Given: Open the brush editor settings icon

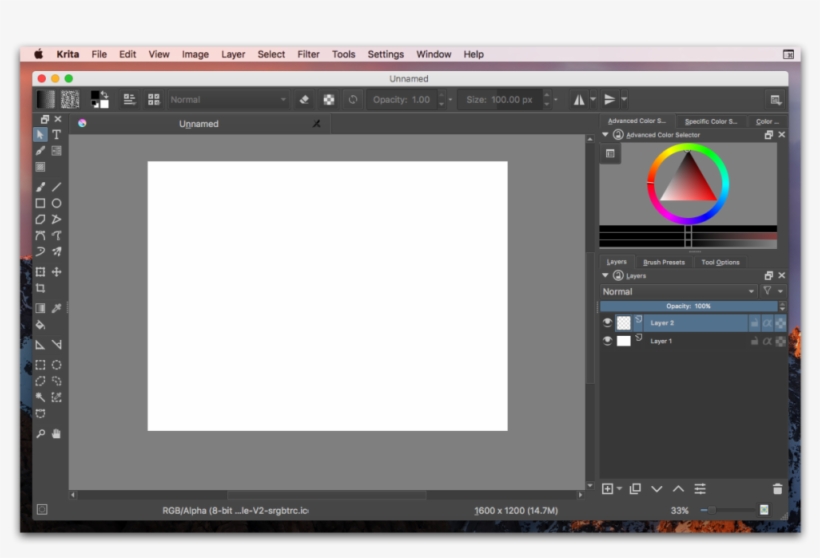Looking at the screenshot, I should coord(129,99).
